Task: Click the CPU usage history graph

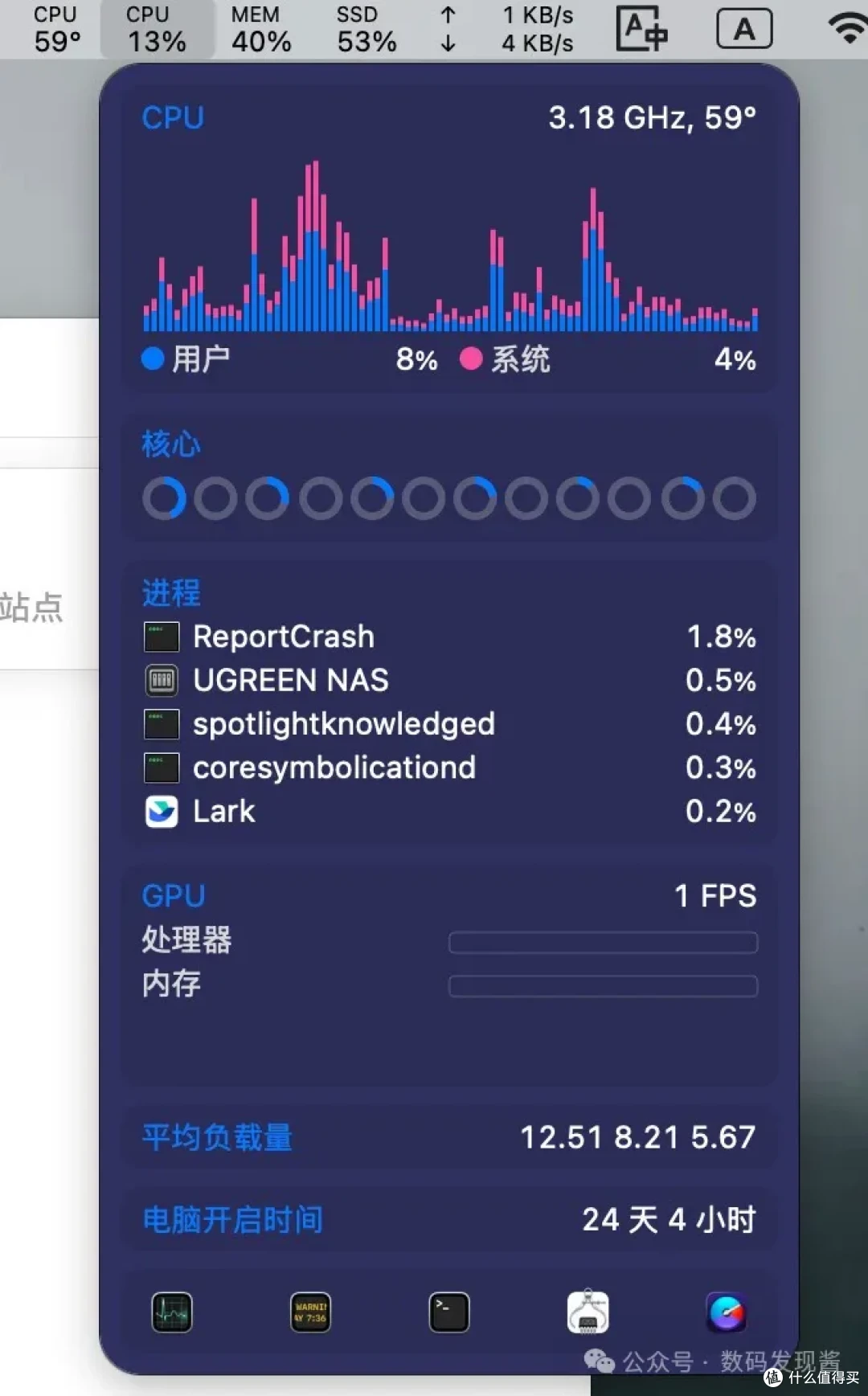Action: 450,246
